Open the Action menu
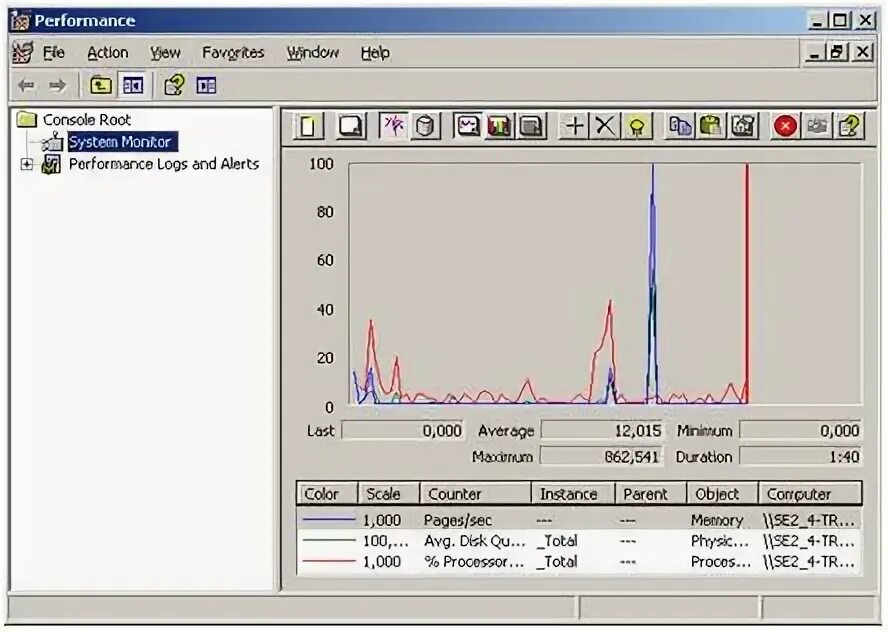Image resolution: width=888 pixels, height=632 pixels. [108, 53]
